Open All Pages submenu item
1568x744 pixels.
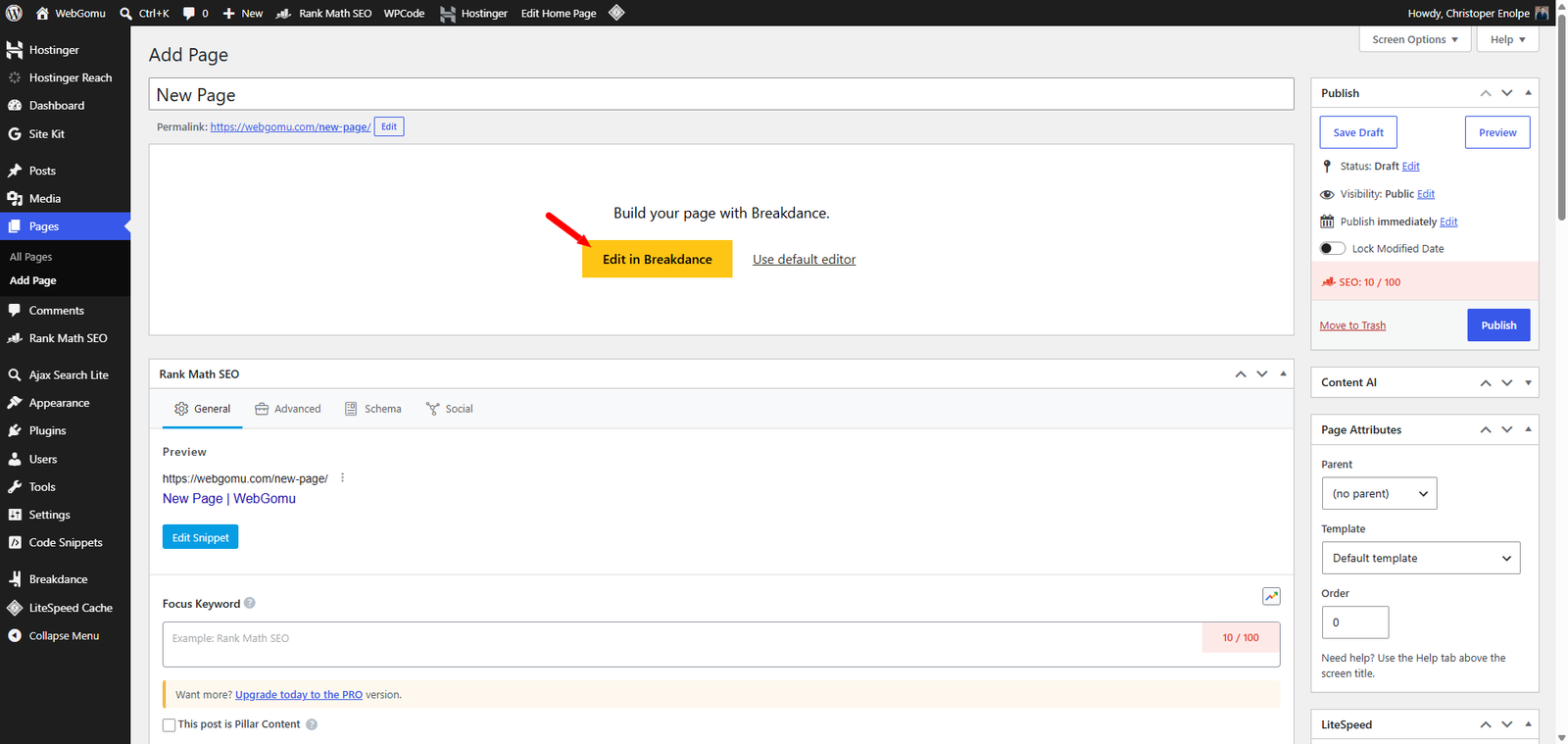point(31,257)
